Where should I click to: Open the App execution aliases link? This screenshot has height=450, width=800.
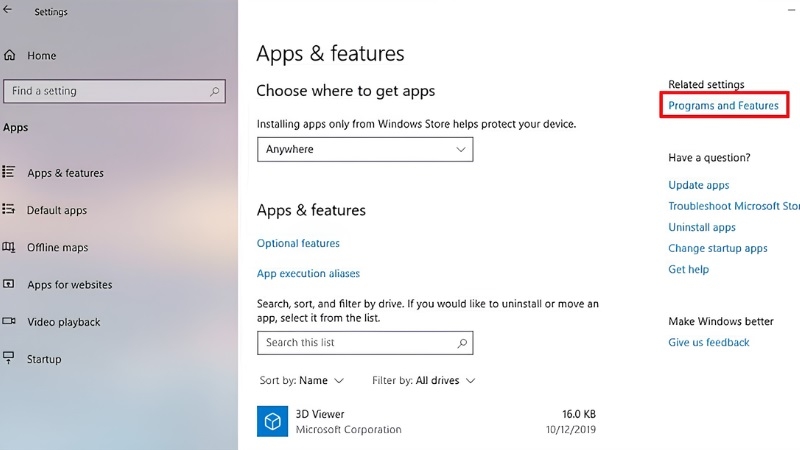pos(308,273)
